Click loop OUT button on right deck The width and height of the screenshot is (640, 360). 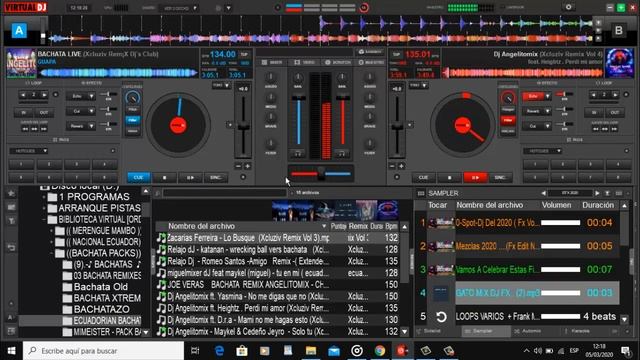pyautogui.click(x=615, y=112)
